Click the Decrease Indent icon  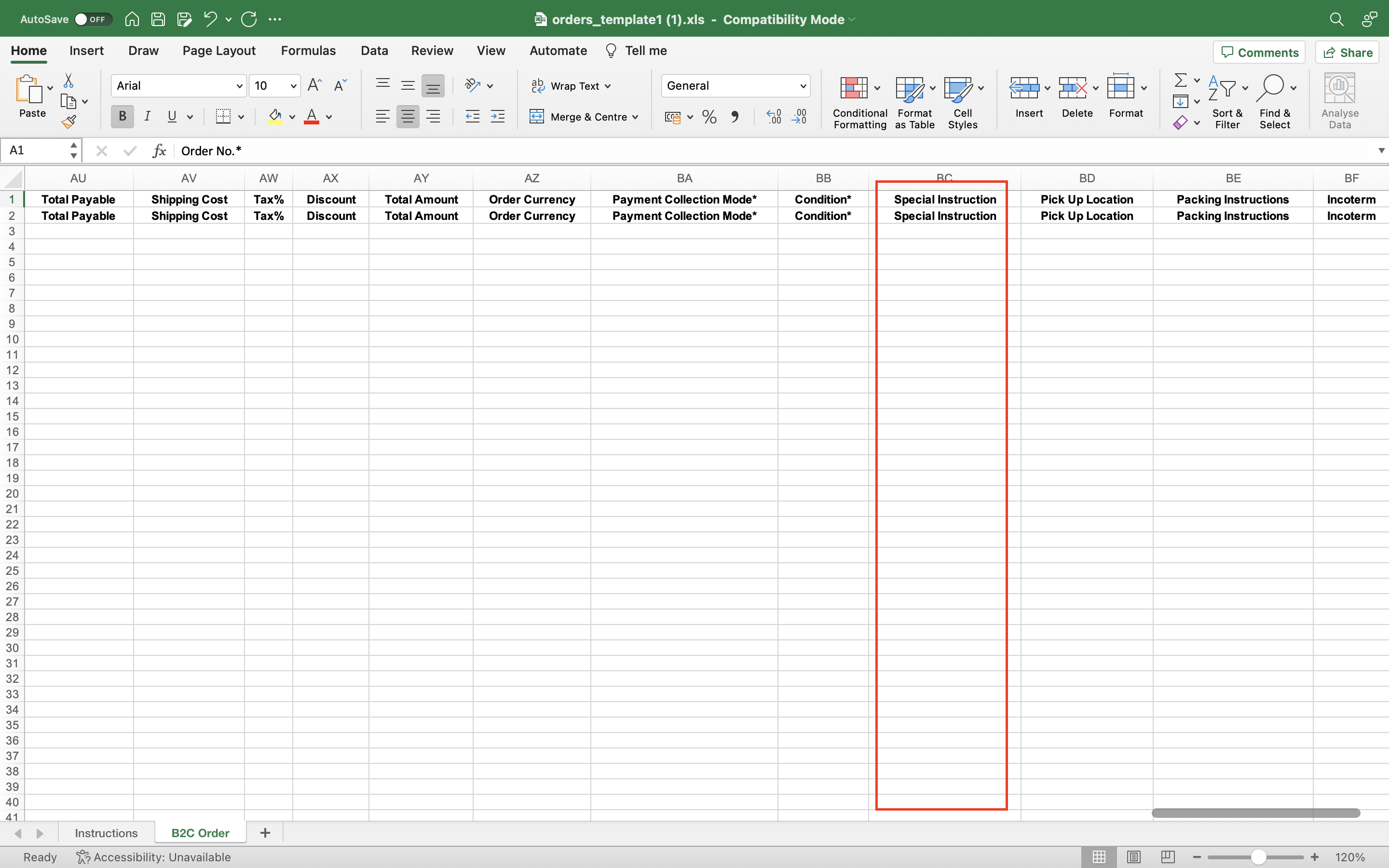pyautogui.click(x=472, y=117)
